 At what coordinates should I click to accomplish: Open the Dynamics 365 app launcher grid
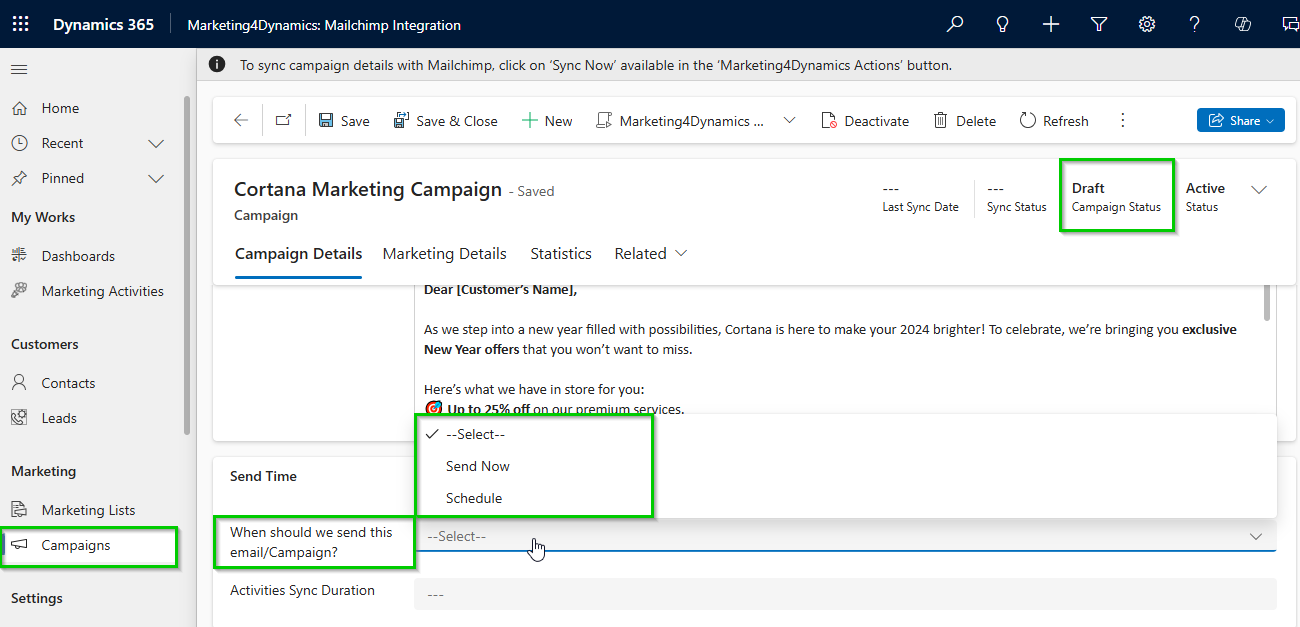tap(20, 23)
